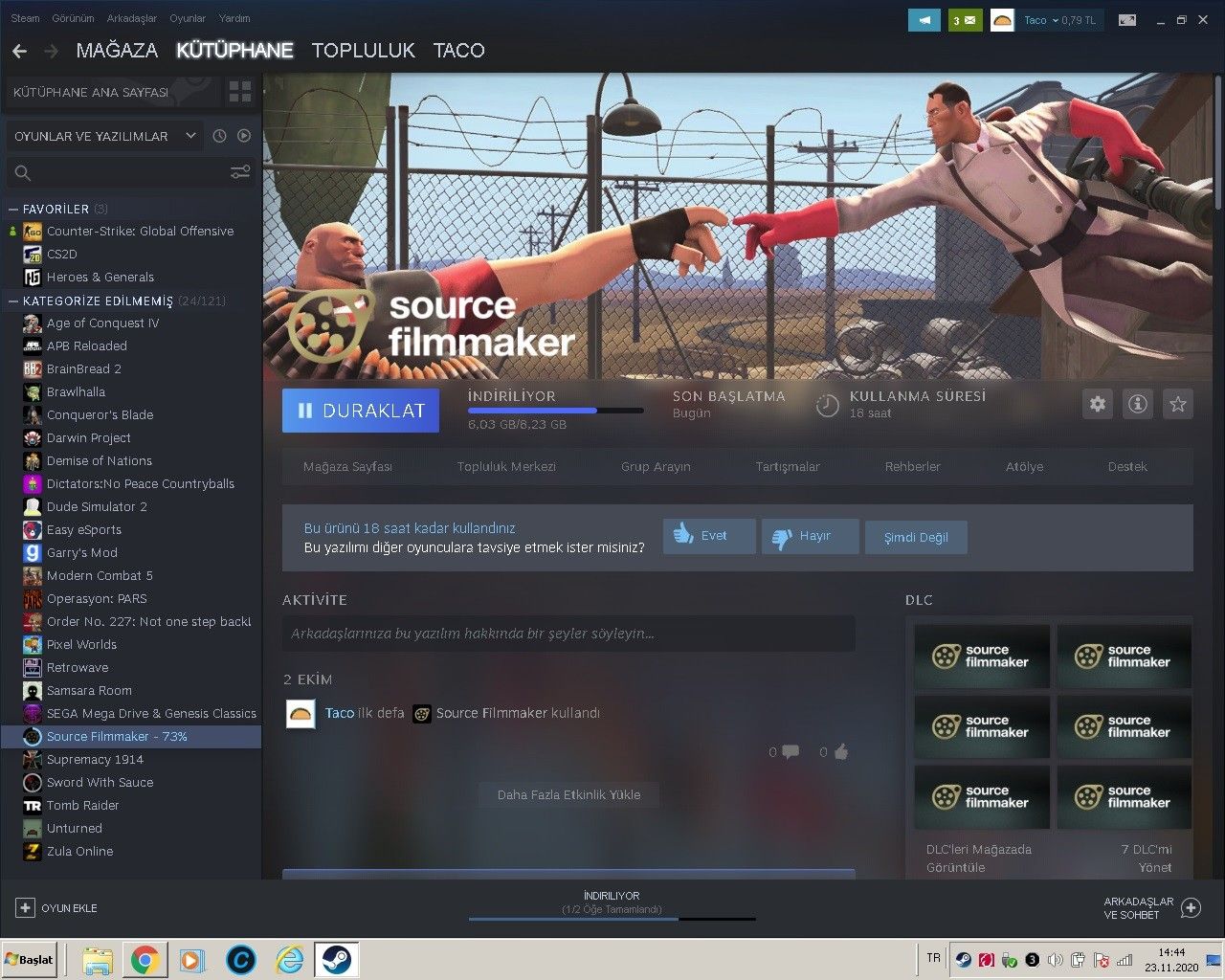
Task: Open advanced filter settings icon
Action: tap(240, 172)
